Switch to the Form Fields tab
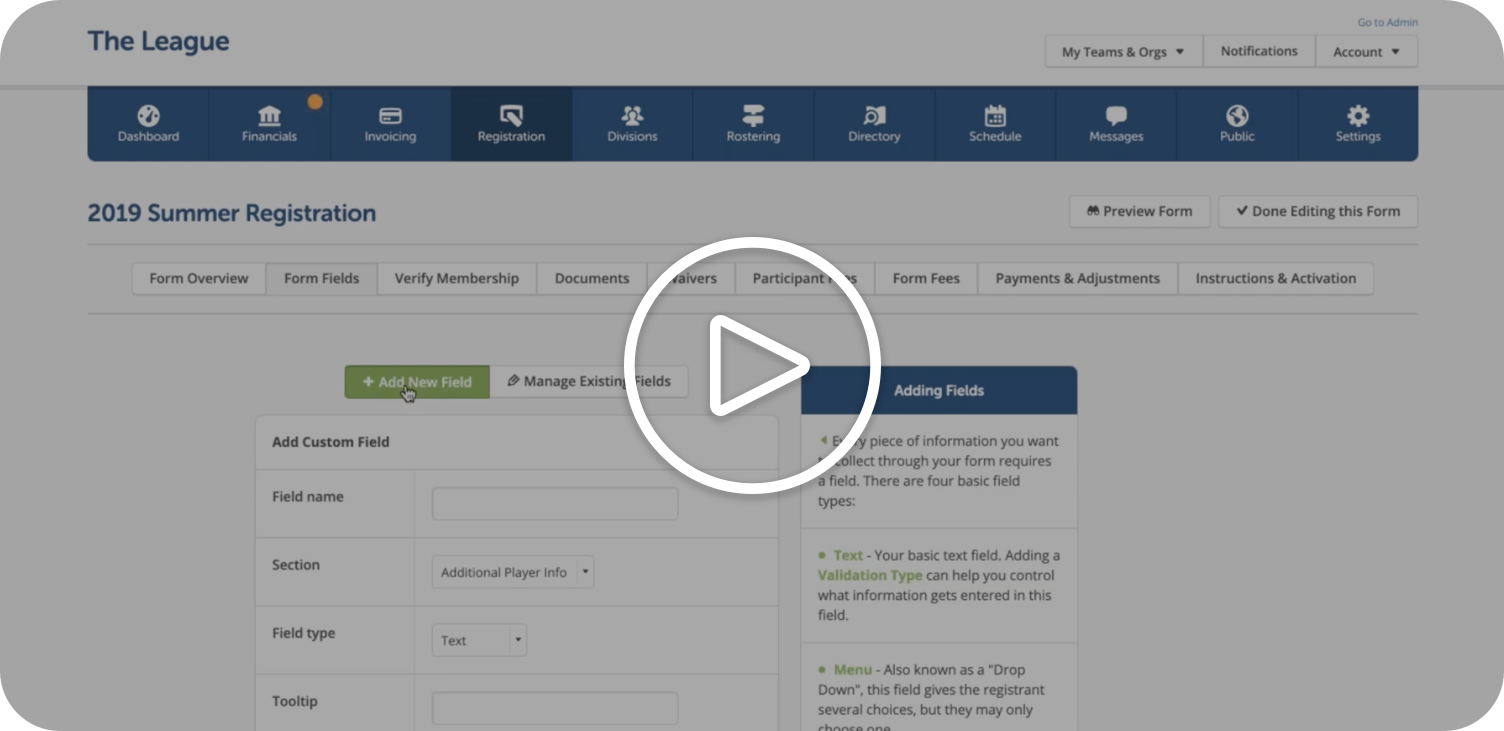 (x=321, y=279)
